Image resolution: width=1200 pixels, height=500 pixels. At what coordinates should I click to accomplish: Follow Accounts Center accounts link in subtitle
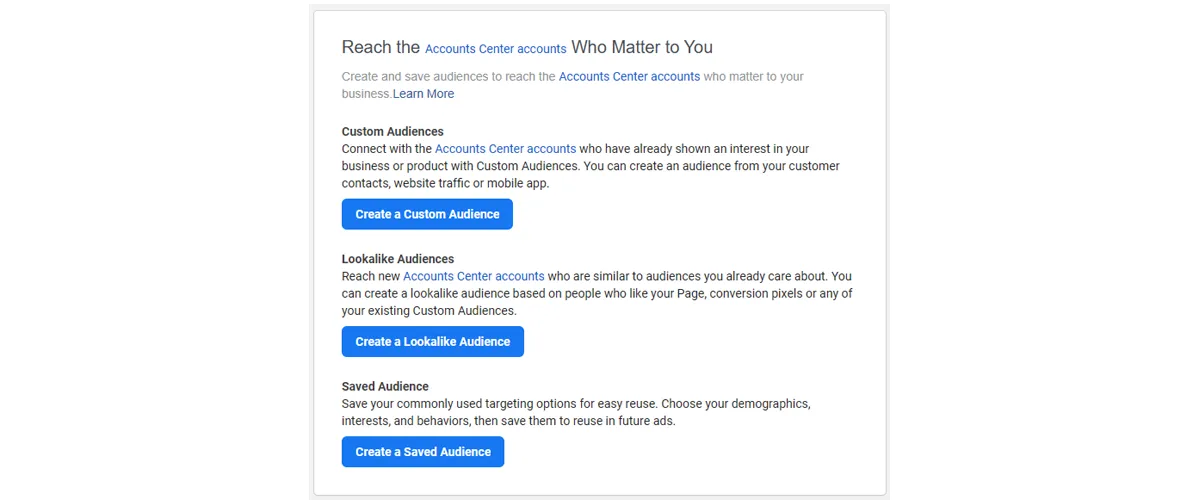coord(629,76)
